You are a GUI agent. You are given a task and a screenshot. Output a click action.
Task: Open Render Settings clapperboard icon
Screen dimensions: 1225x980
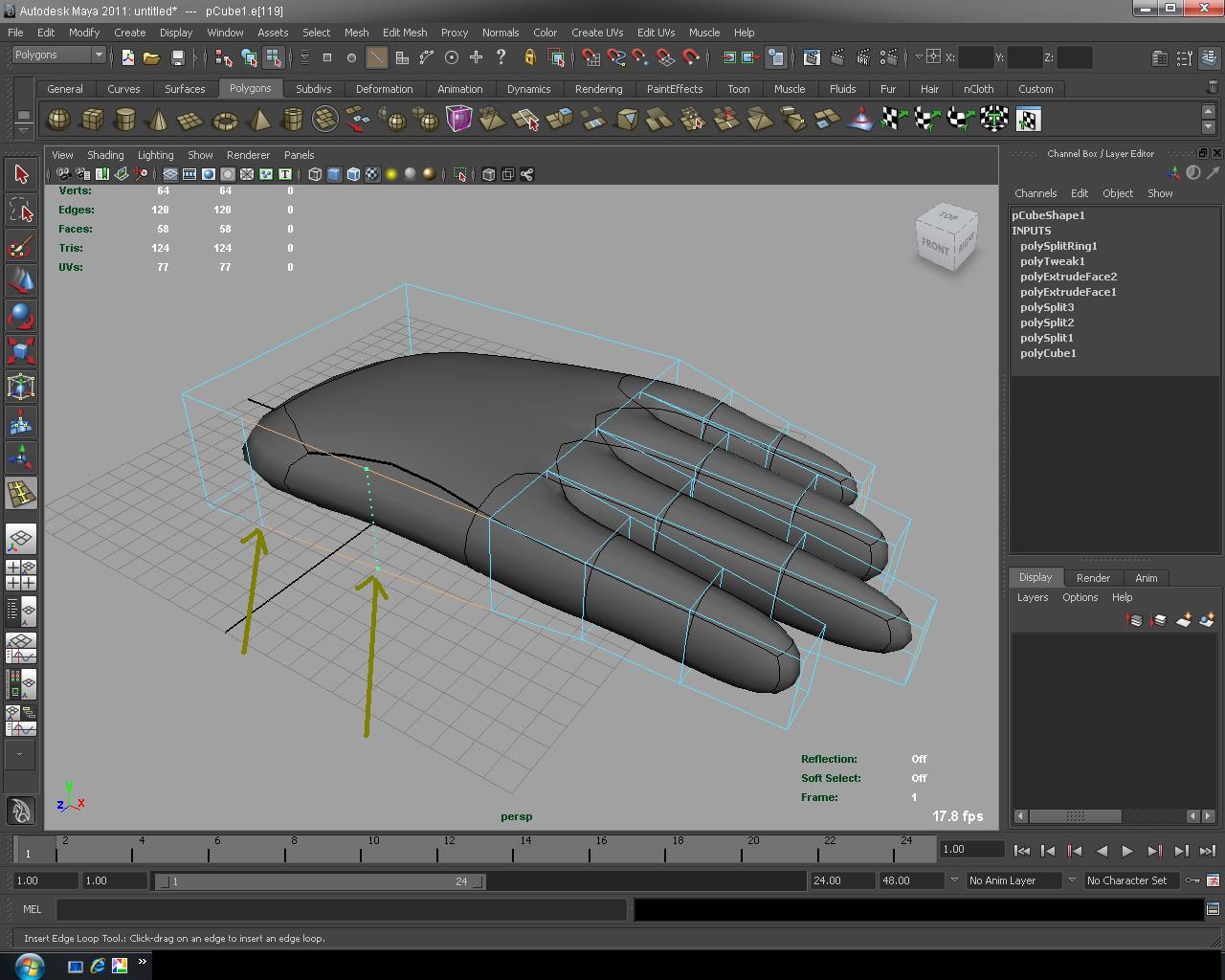889,57
